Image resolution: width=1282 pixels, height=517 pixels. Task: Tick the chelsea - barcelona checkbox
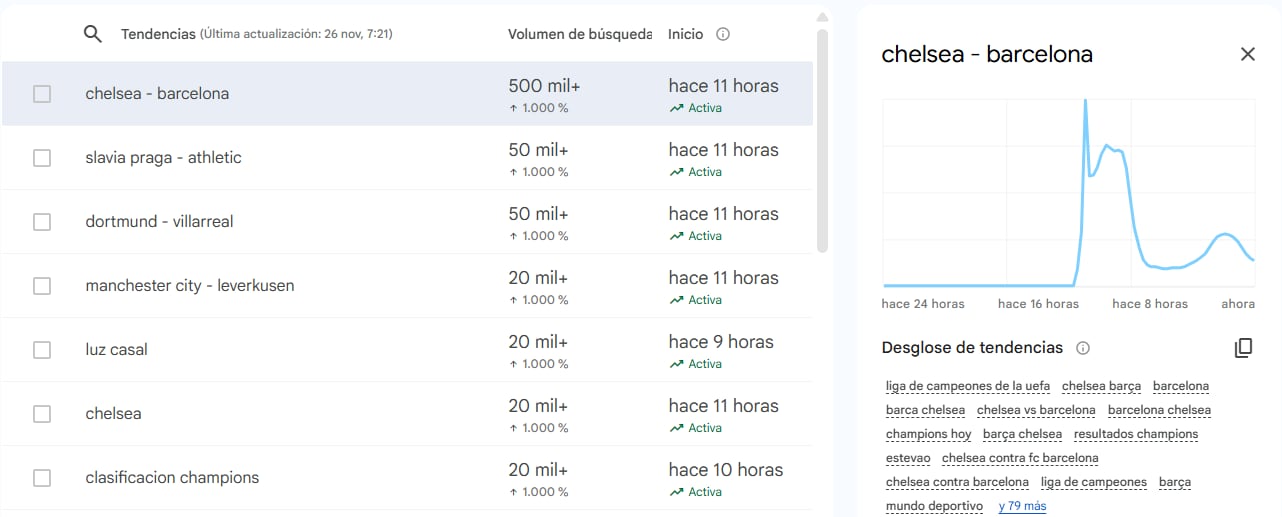(x=42, y=94)
